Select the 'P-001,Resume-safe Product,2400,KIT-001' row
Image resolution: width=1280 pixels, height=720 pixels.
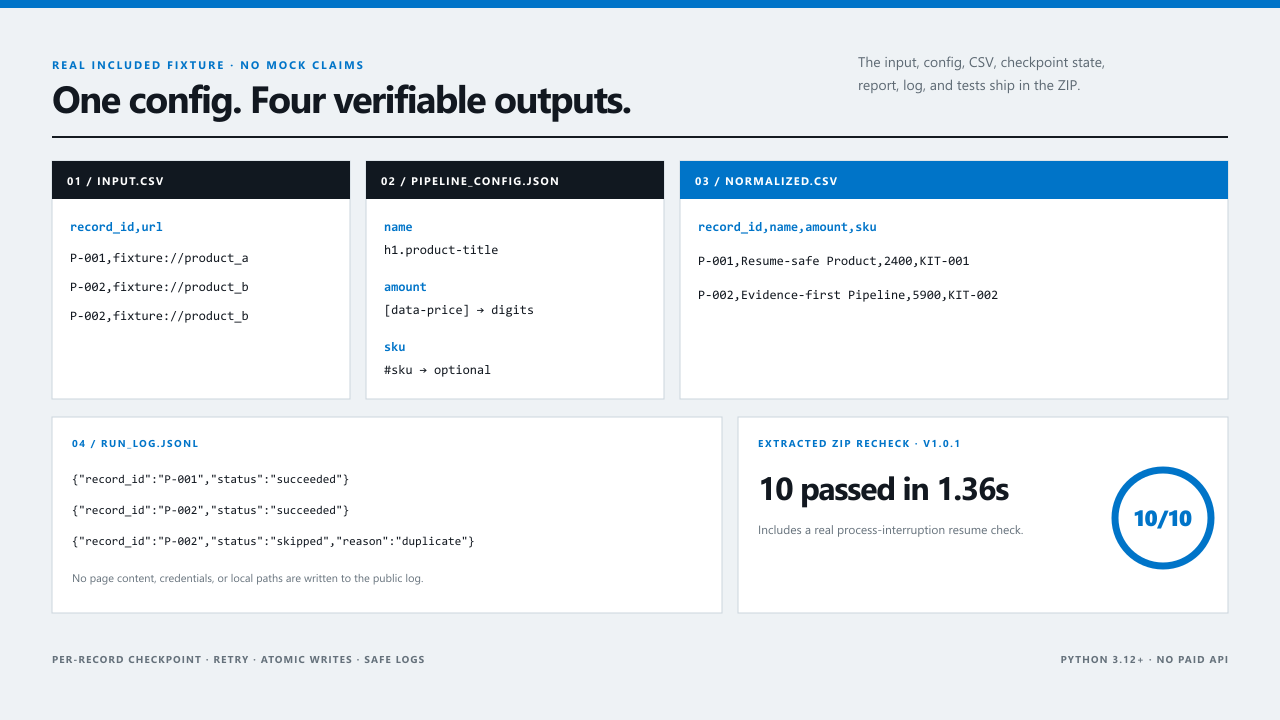833,261
